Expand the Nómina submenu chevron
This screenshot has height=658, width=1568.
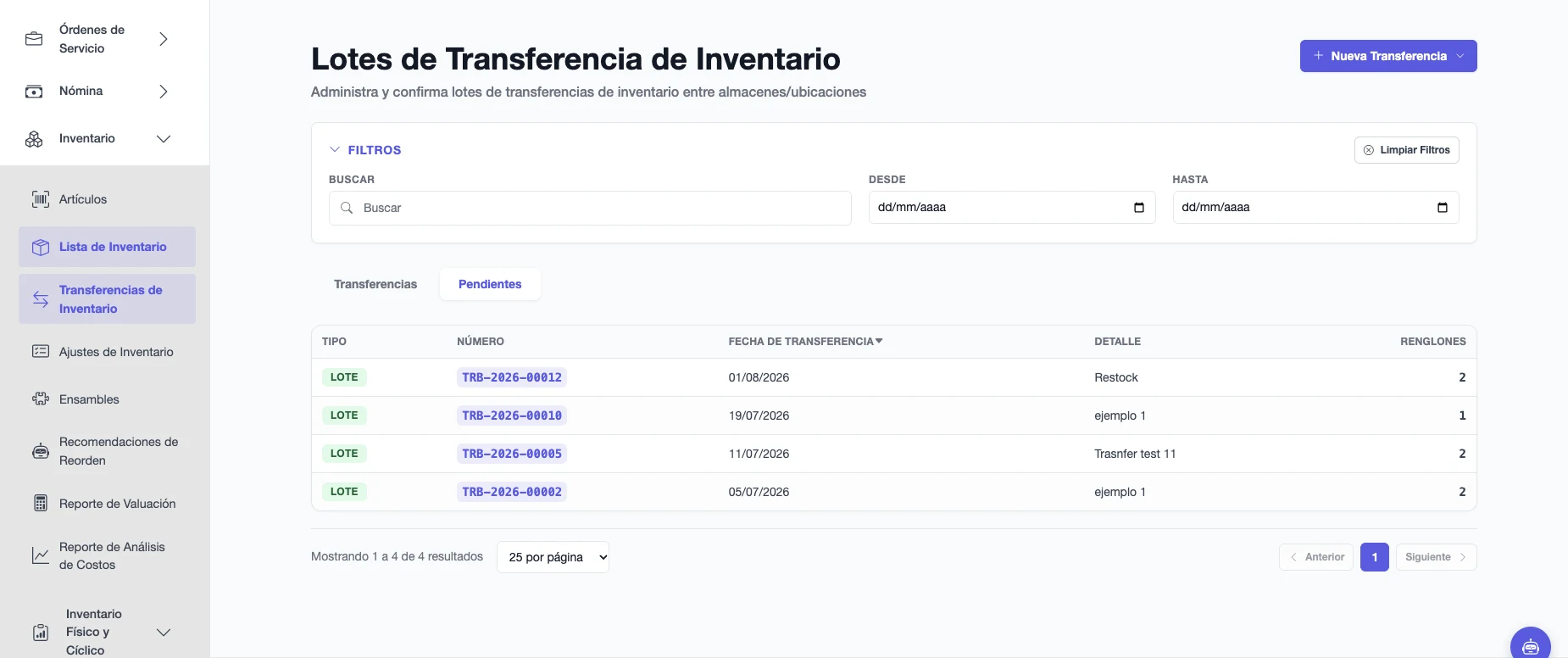click(x=164, y=92)
